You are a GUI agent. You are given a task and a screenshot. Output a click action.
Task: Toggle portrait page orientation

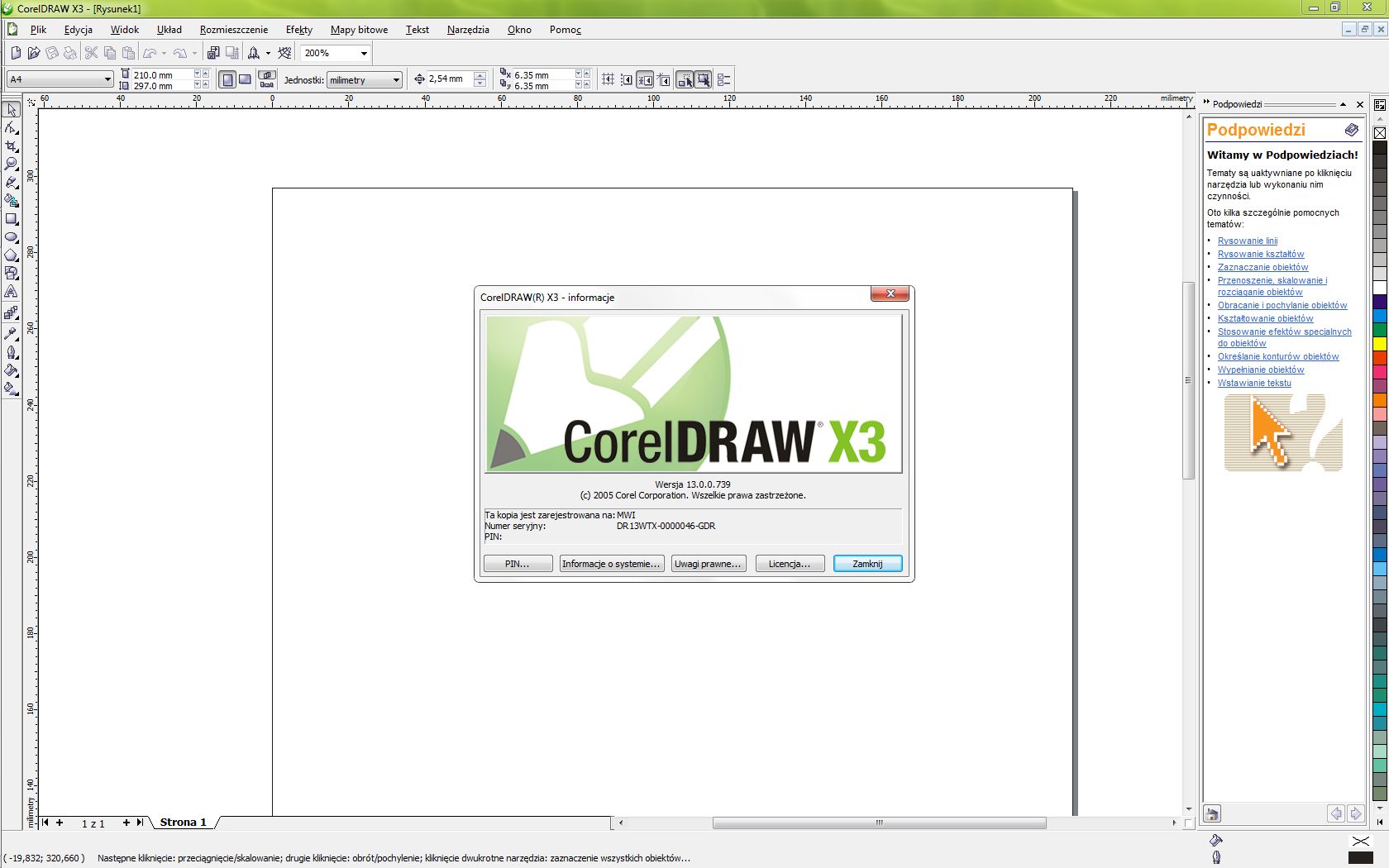coord(227,79)
